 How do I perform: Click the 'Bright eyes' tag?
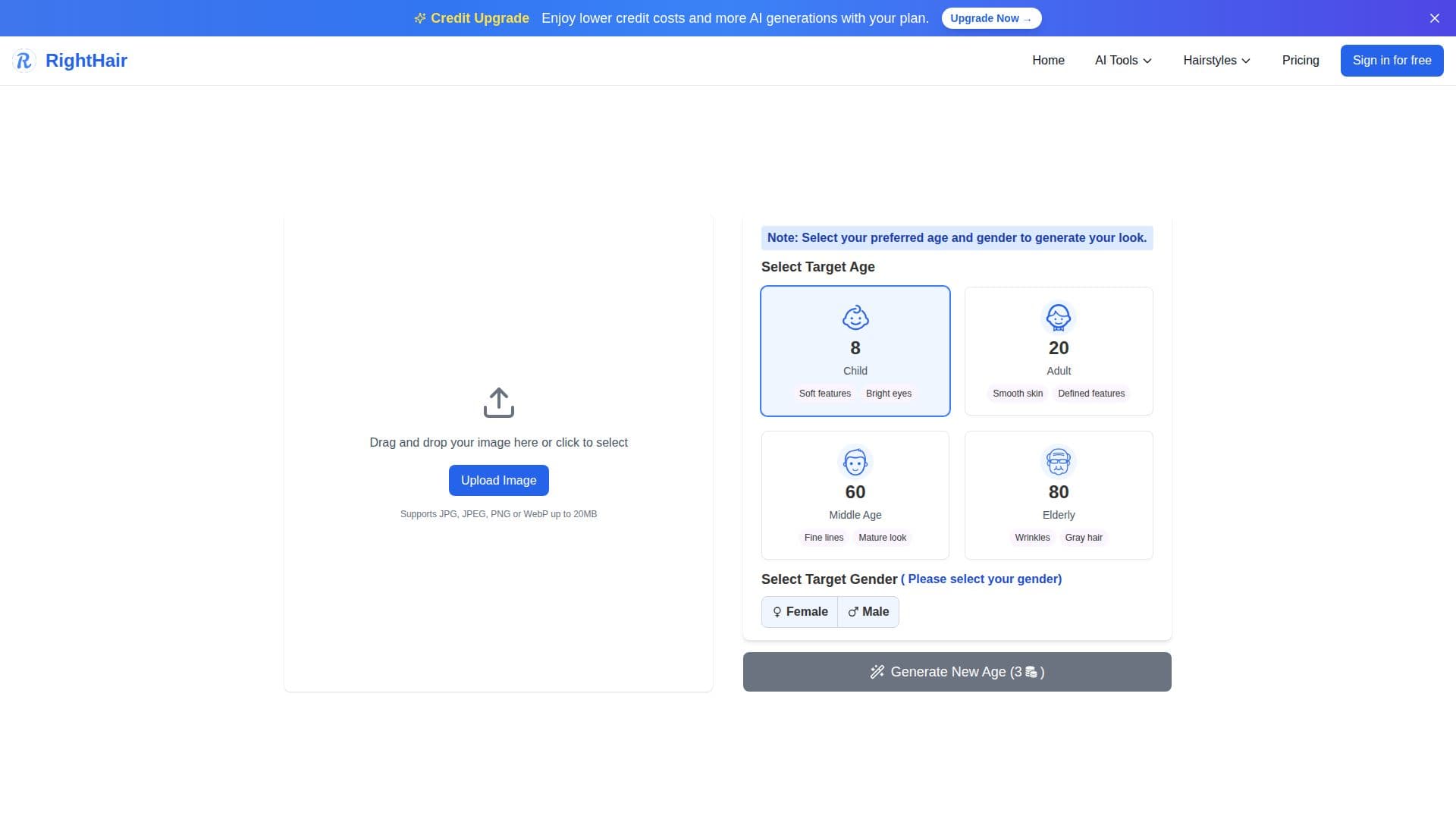[x=889, y=394]
